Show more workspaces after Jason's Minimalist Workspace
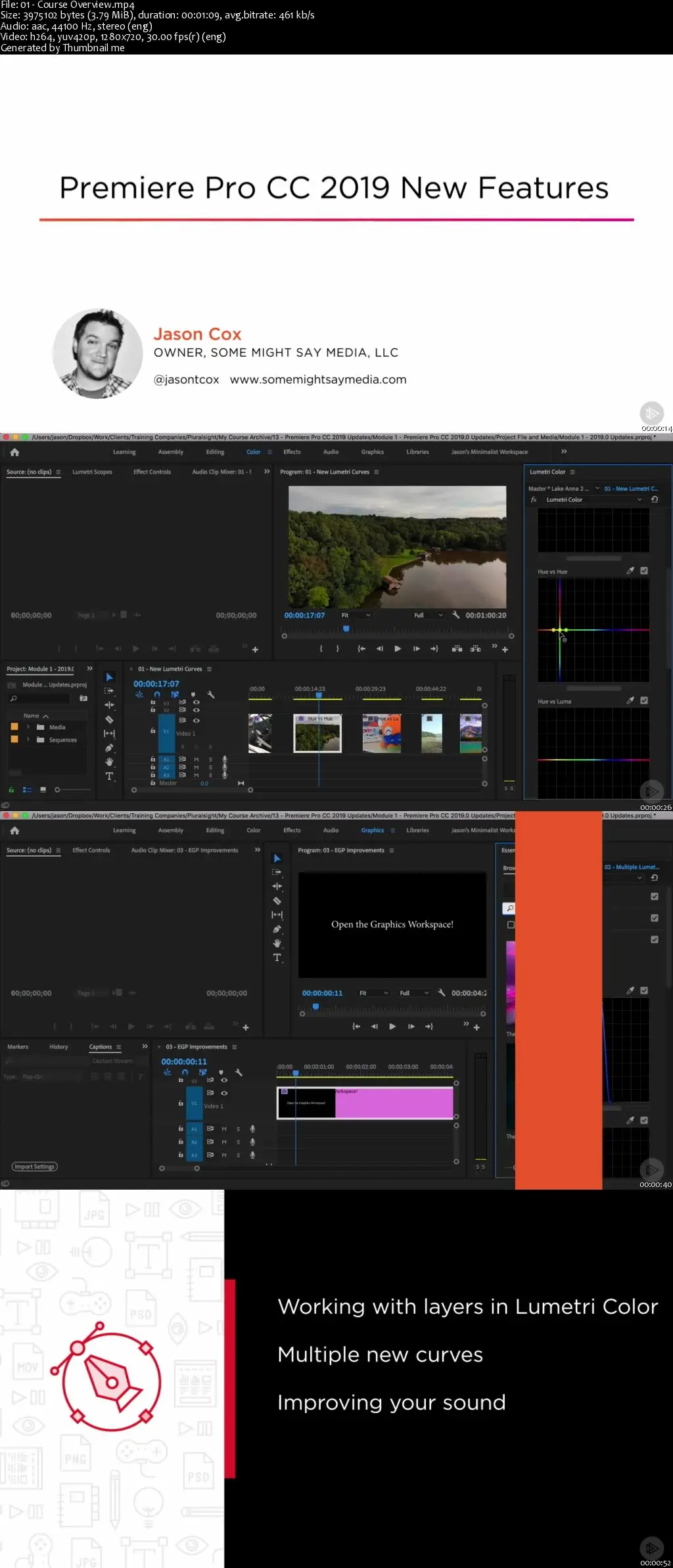This screenshot has width=673, height=1568. coord(563,451)
